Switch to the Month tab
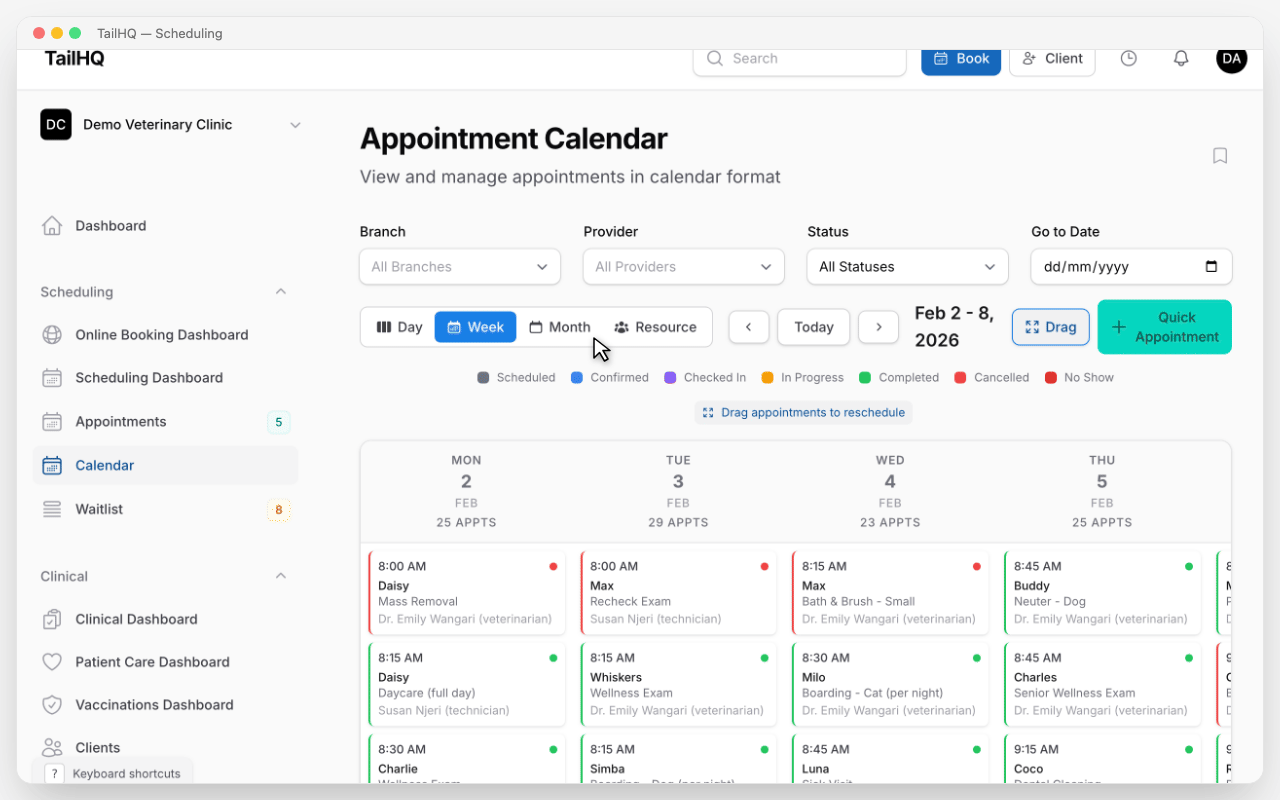Viewport: 1280px width, 800px height. [x=560, y=327]
